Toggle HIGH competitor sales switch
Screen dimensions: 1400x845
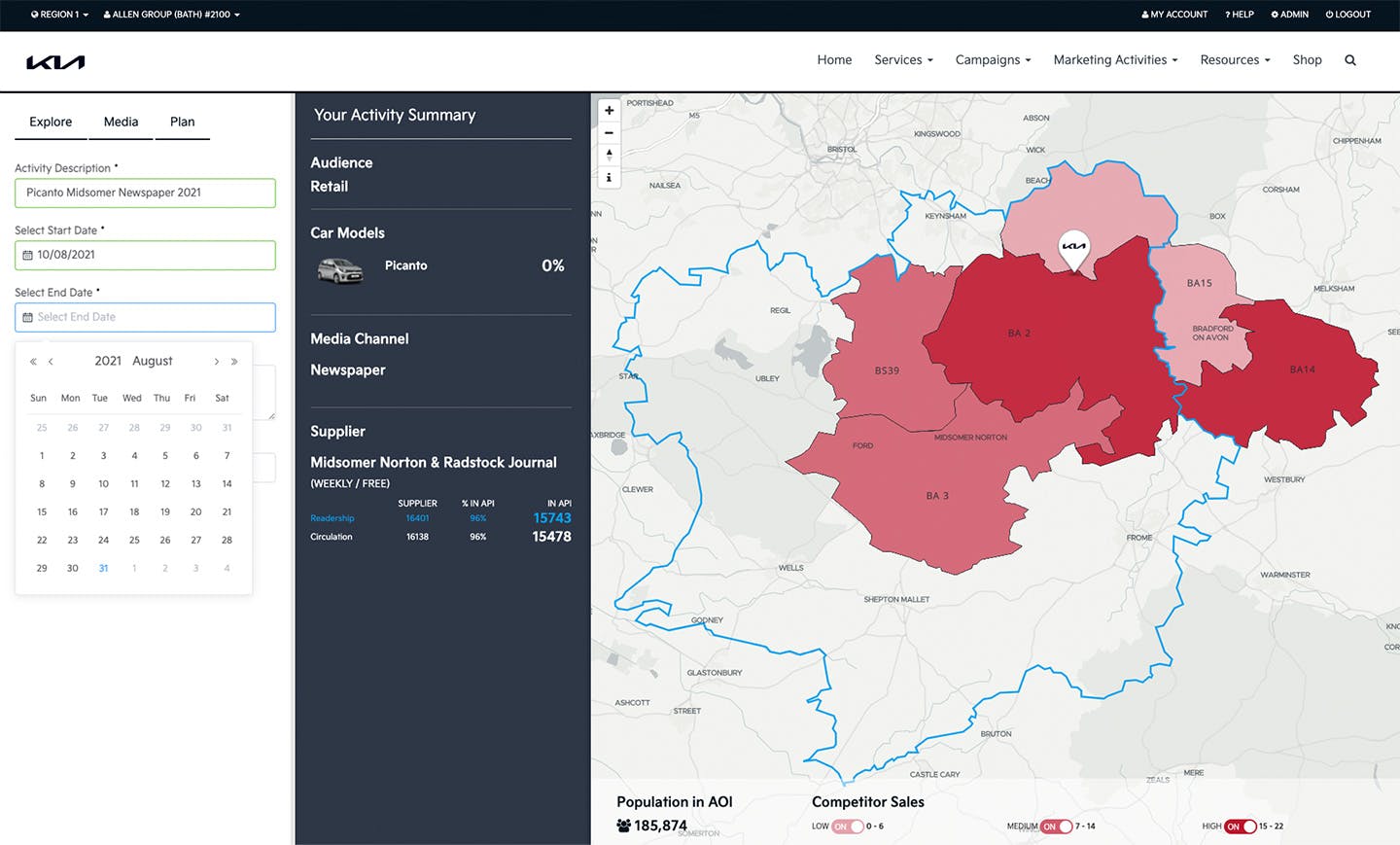tap(1241, 827)
